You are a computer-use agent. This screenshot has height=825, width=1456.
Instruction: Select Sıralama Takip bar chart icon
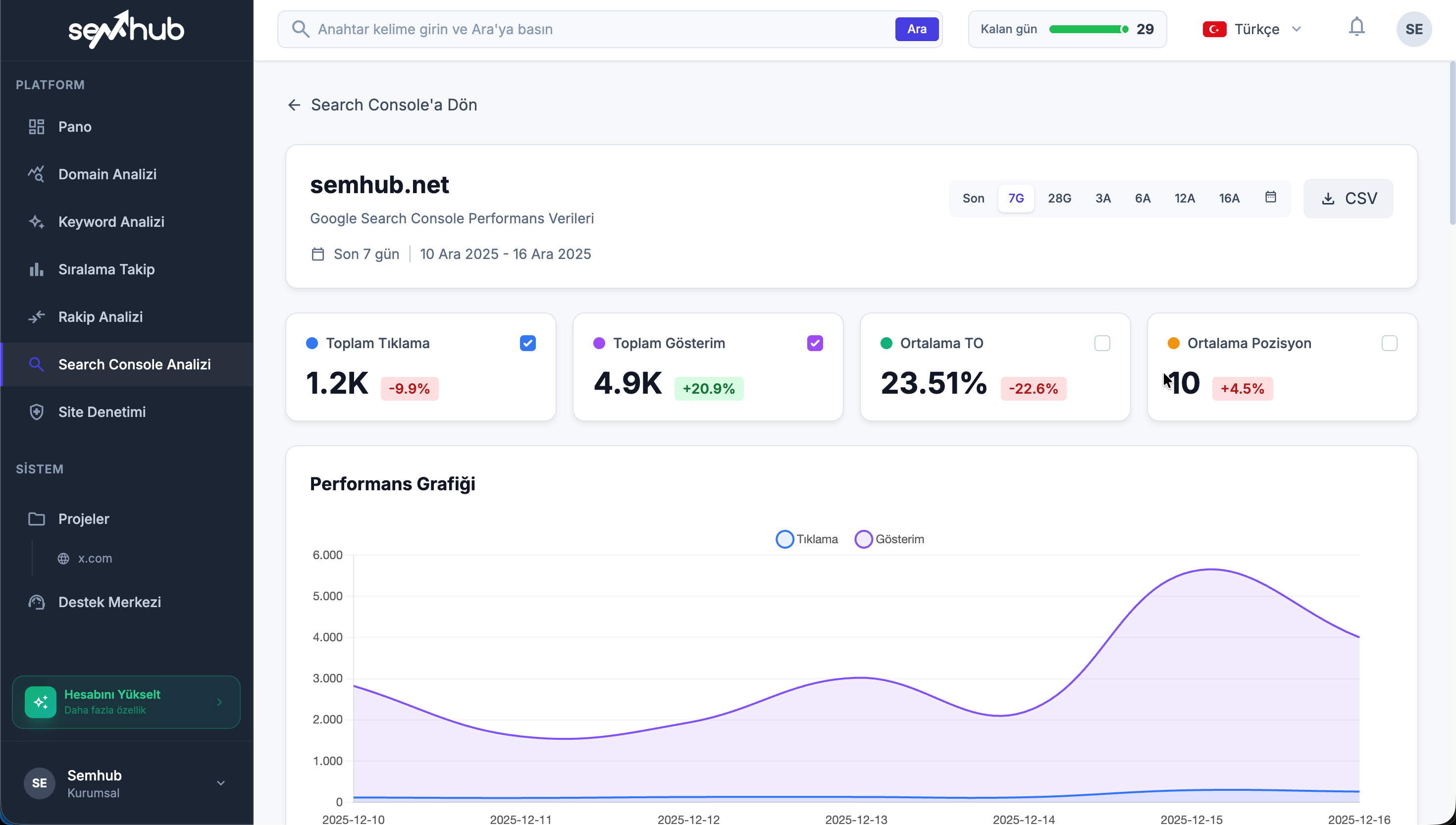pyautogui.click(x=36, y=269)
